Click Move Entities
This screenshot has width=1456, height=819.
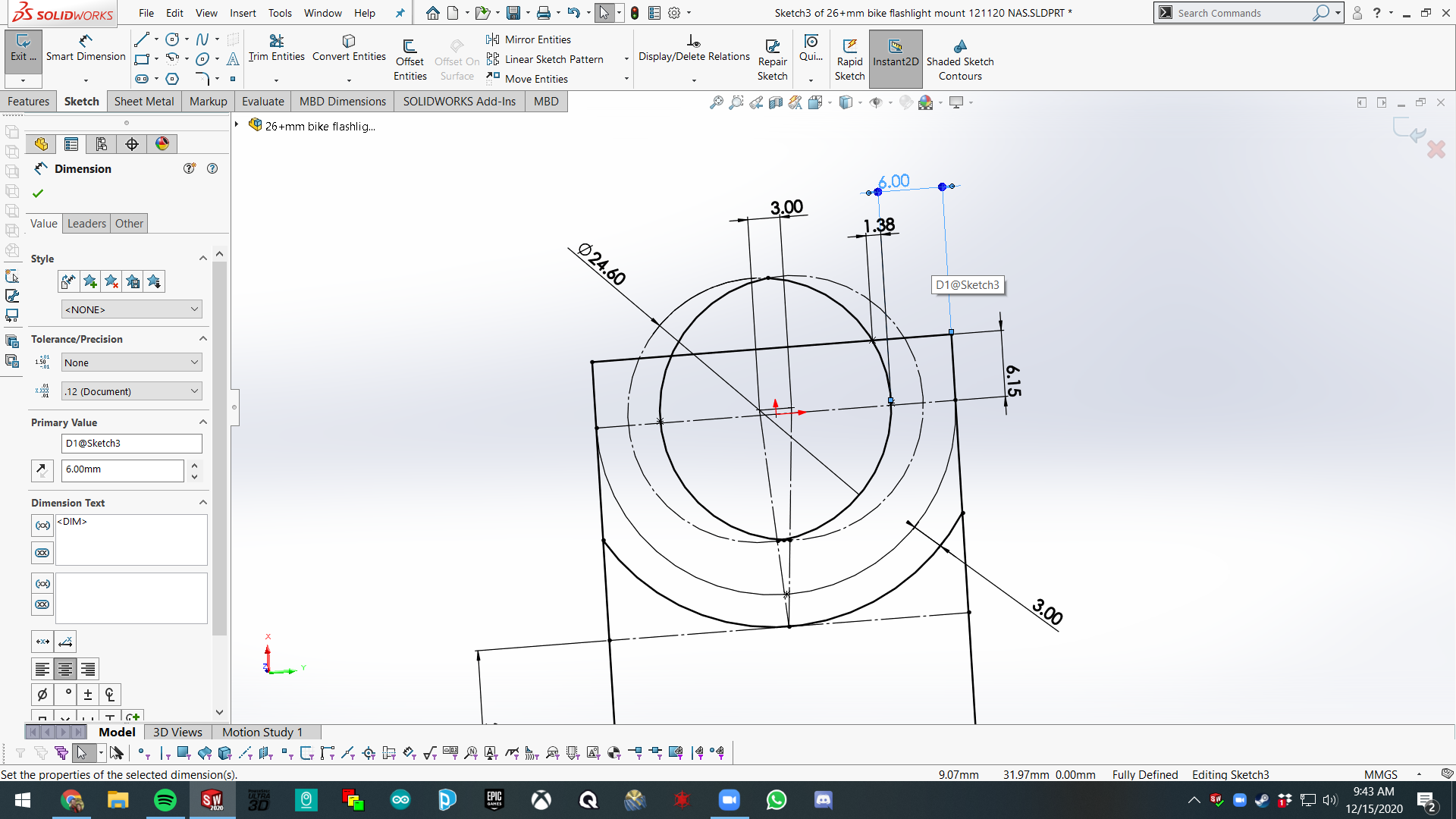click(527, 79)
